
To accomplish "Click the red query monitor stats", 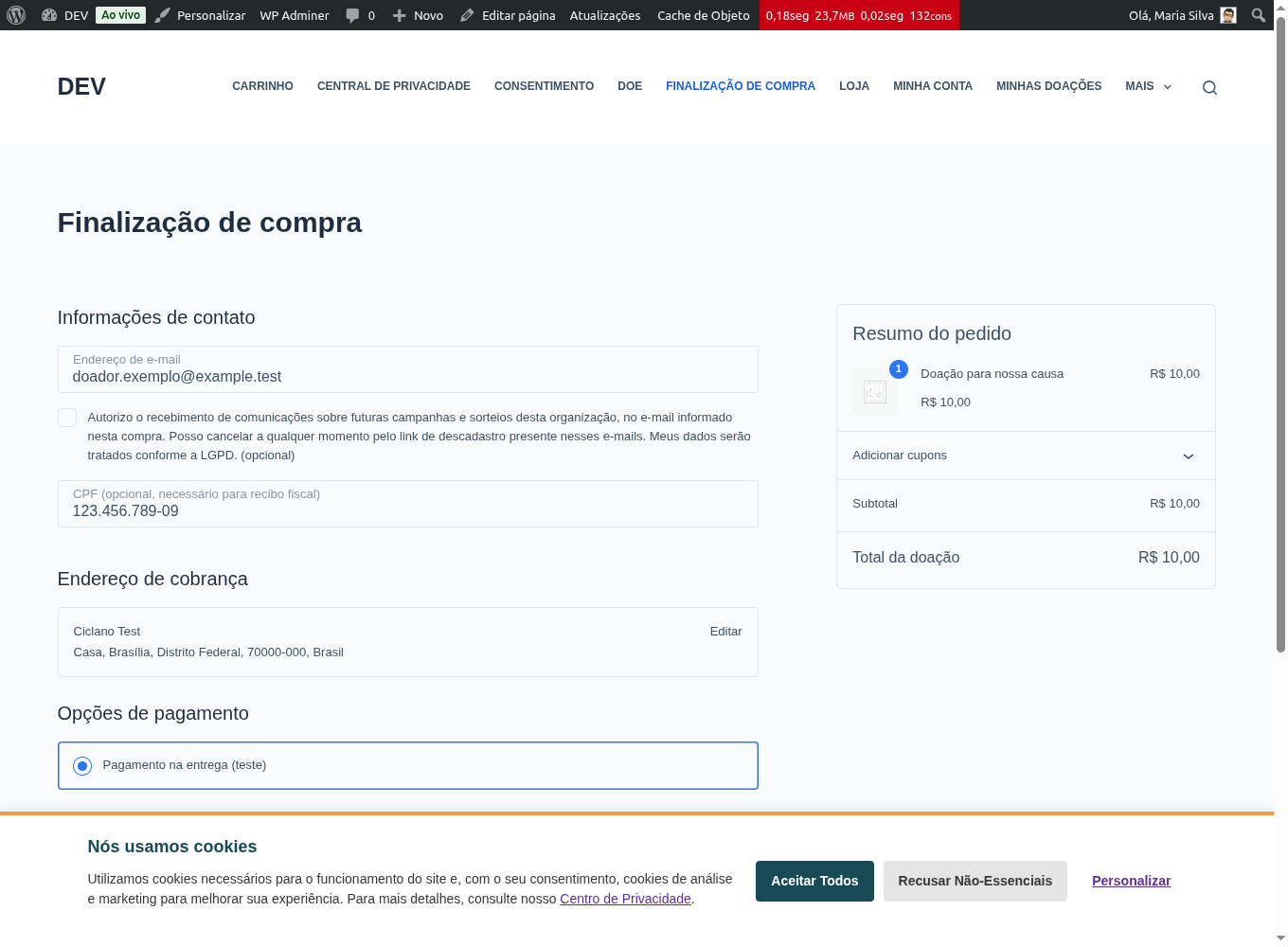I will coord(859,15).
